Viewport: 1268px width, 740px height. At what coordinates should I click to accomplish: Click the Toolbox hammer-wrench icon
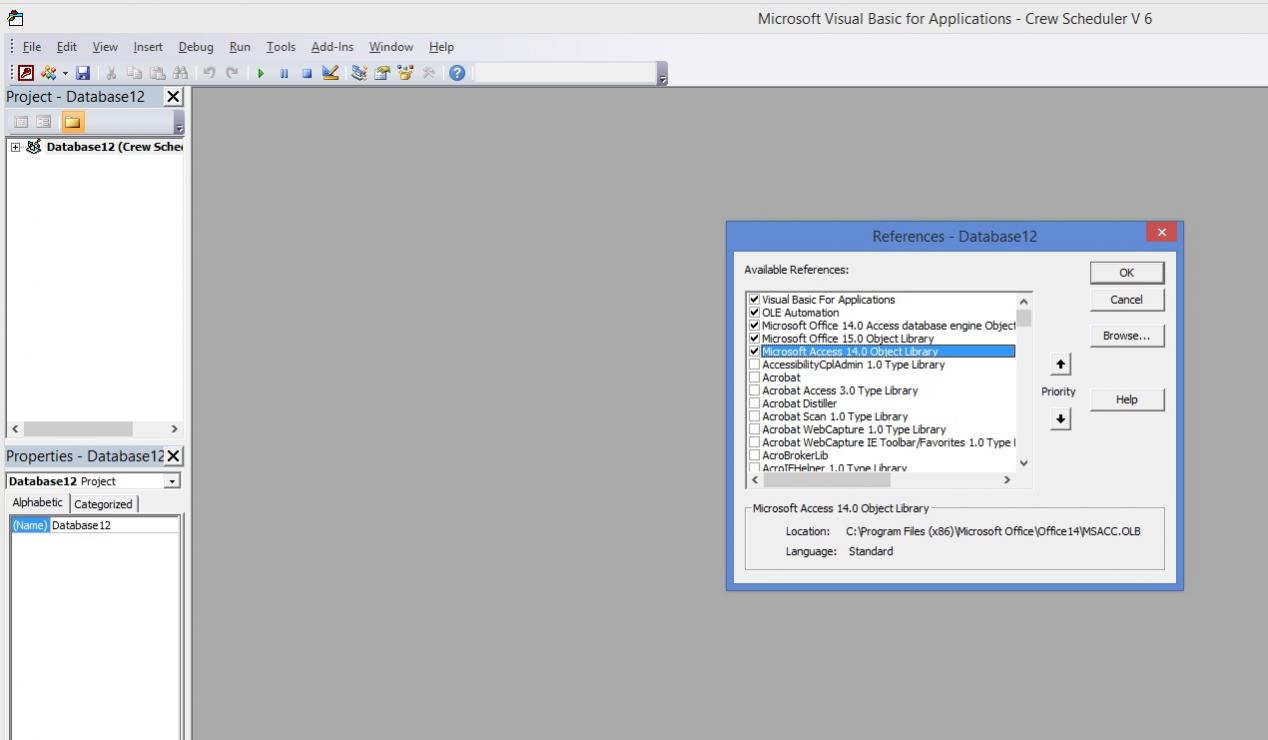tap(428, 73)
